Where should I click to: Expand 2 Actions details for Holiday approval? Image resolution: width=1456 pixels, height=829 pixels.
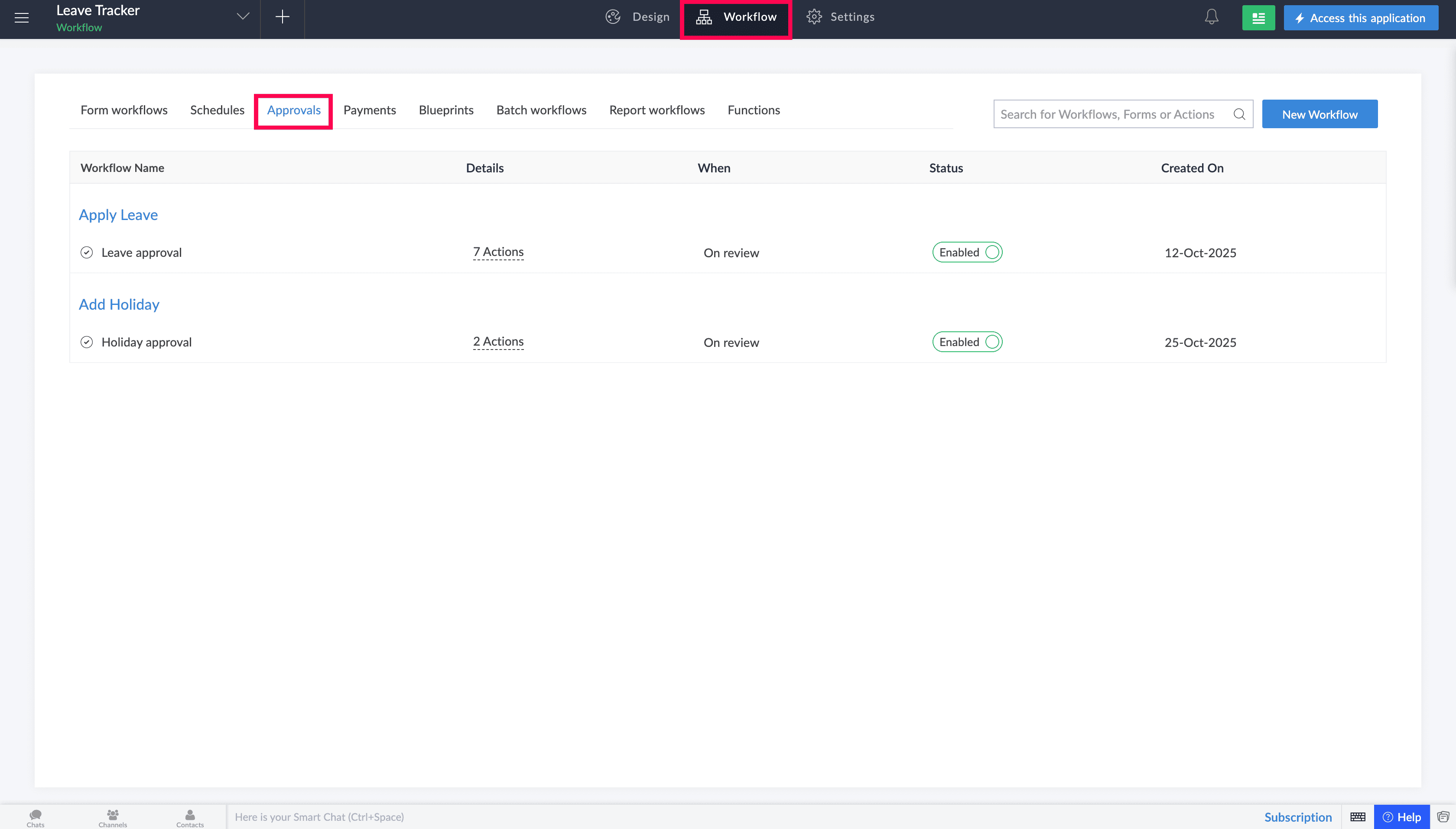pyautogui.click(x=498, y=341)
